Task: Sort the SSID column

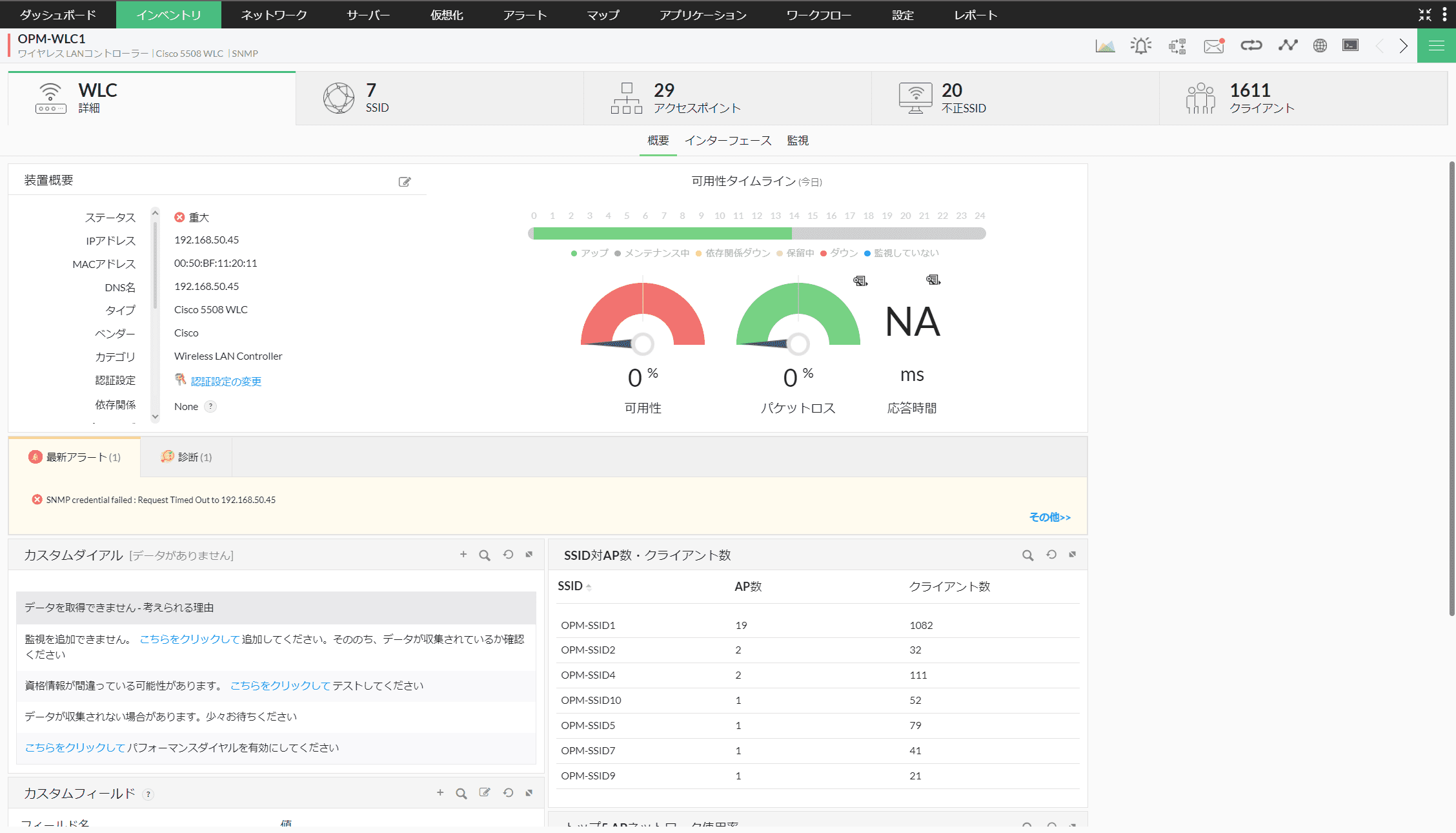Action: pyautogui.click(x=574, y=586)
